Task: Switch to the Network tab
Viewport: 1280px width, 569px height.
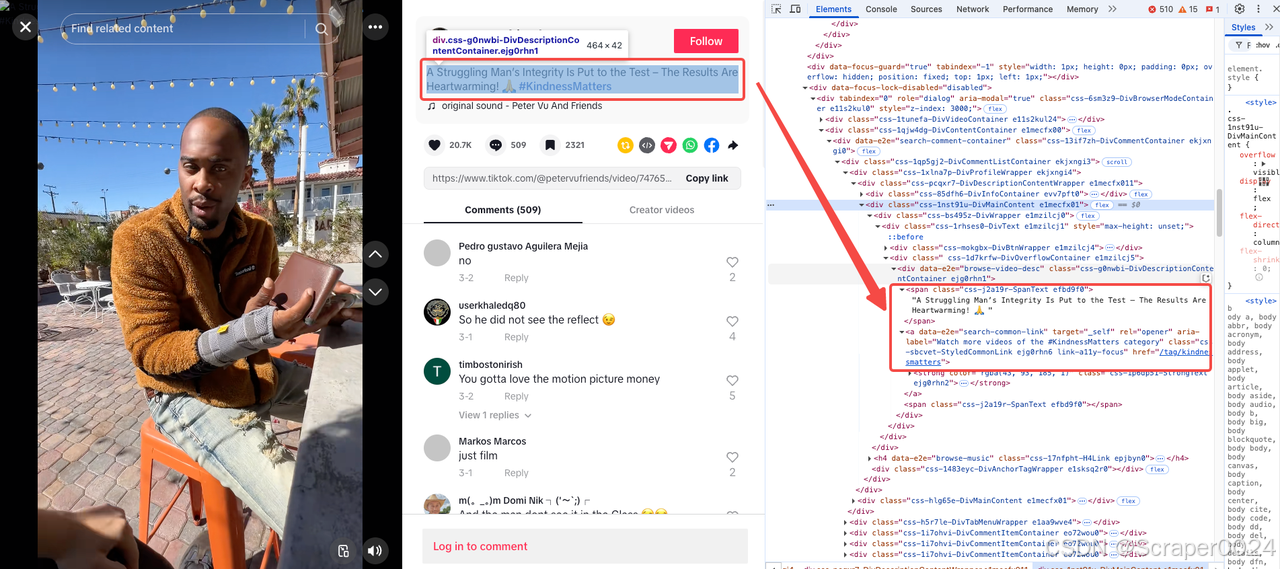Action: (973, 9)
